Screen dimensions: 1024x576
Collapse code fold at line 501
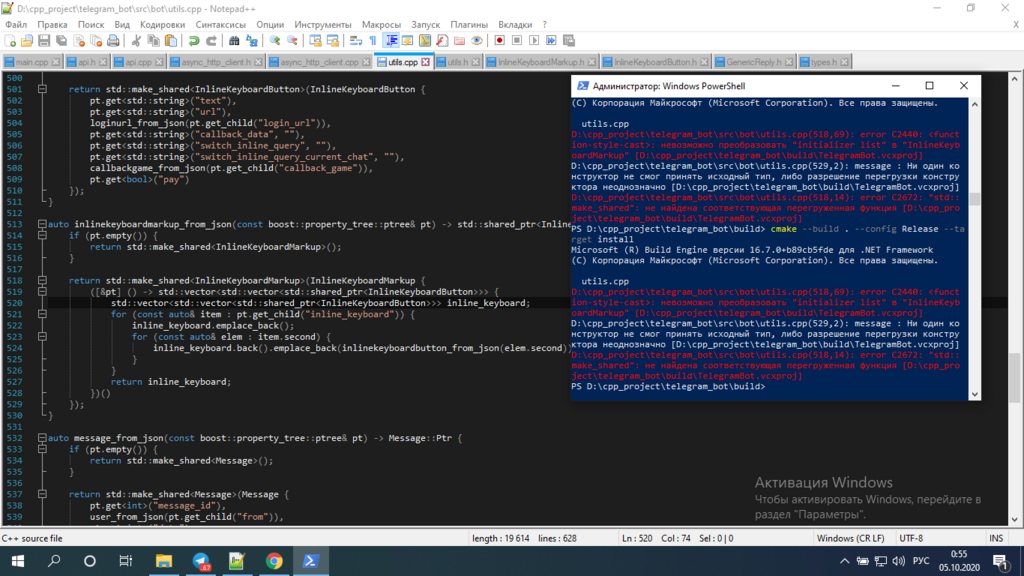tap(42, 89)
